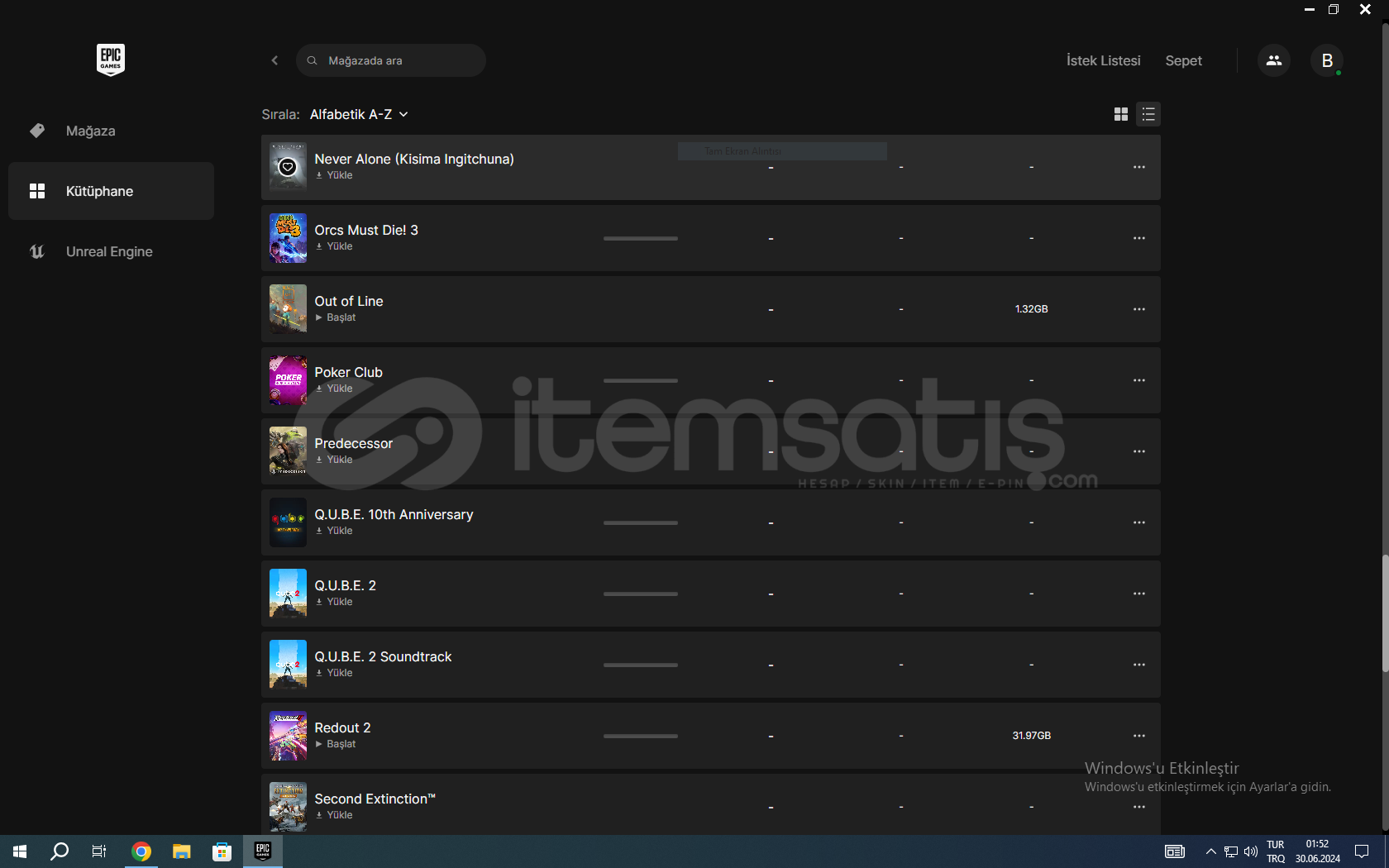Click the Redout 2 cover thumbnail
The image size is (1389, 868).
click(x=288, y=736)
